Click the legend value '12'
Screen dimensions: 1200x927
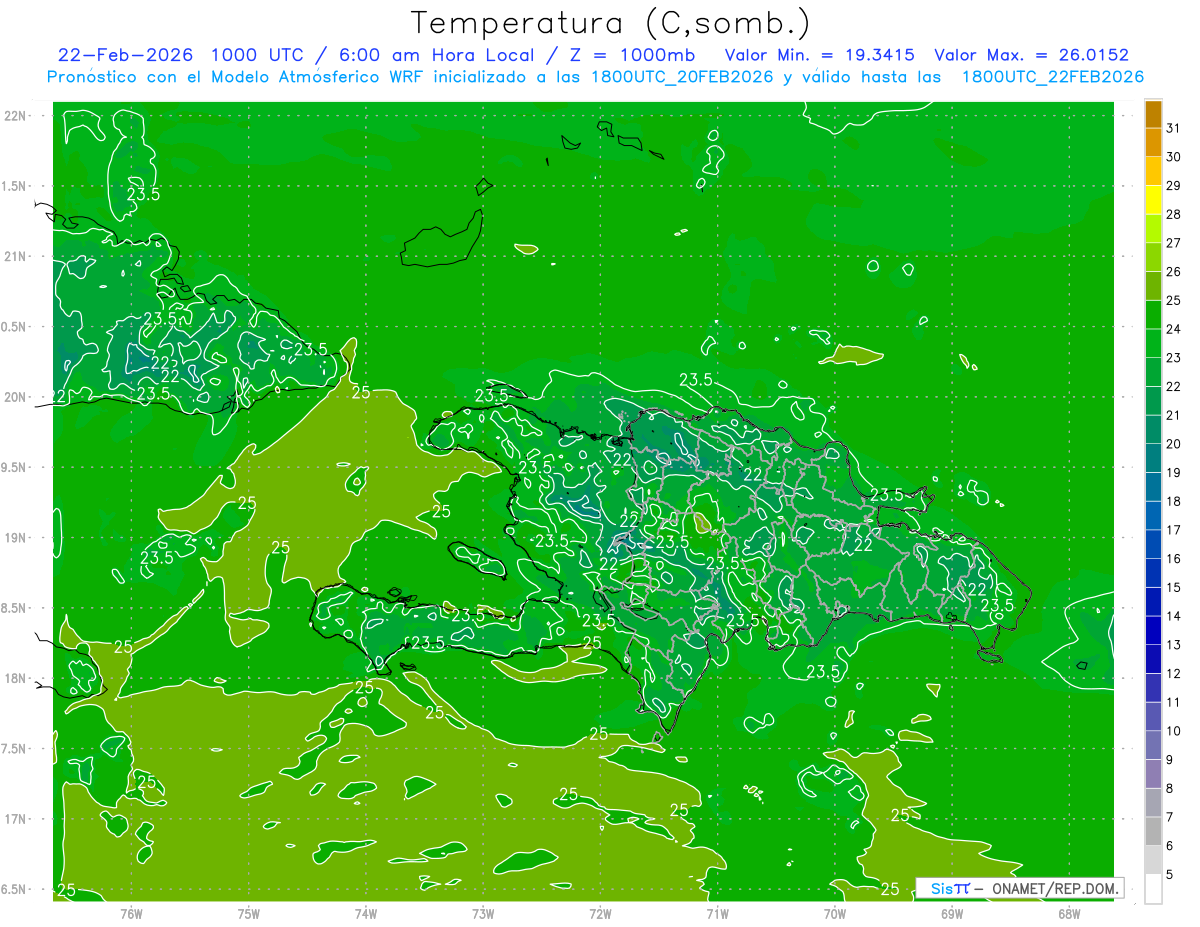pos(1174,674)
